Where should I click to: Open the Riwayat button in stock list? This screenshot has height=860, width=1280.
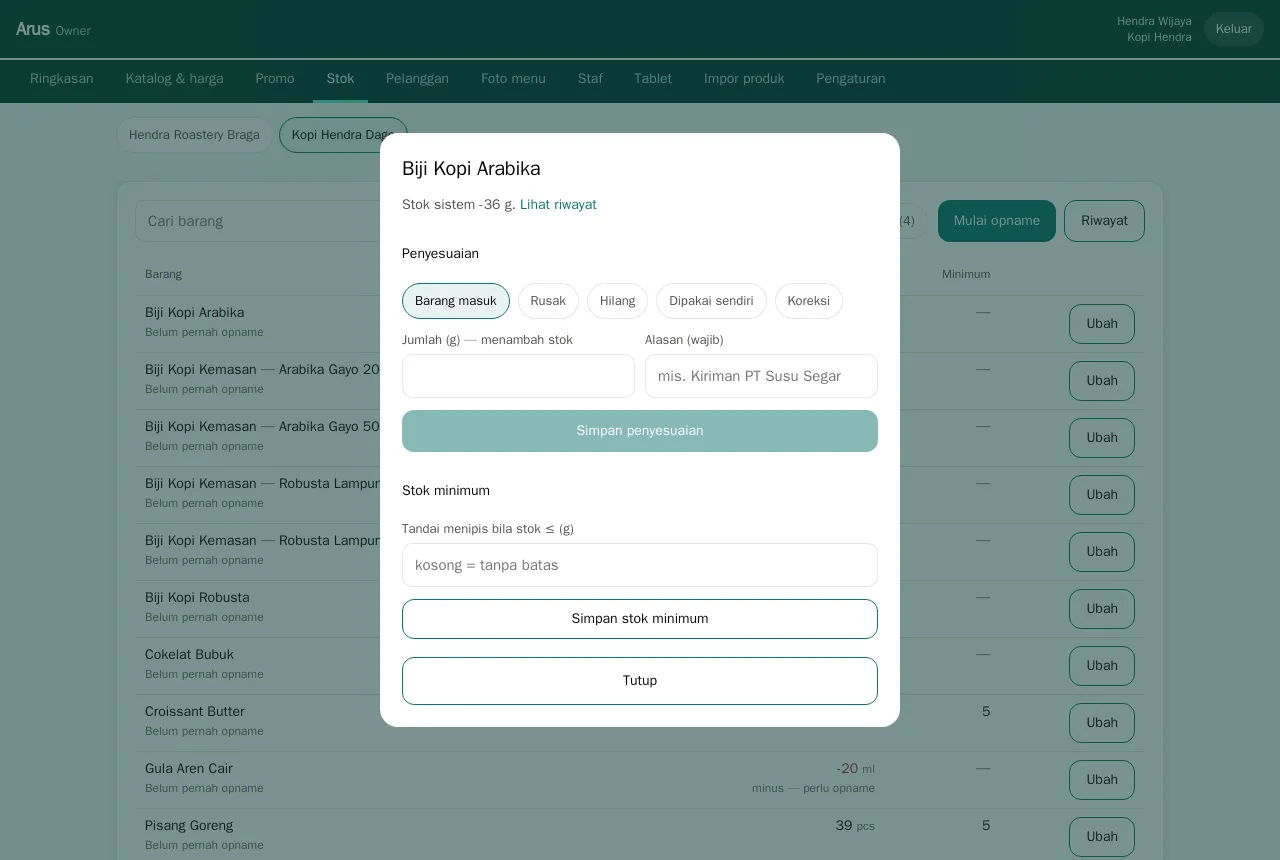tap(1104, 221)
